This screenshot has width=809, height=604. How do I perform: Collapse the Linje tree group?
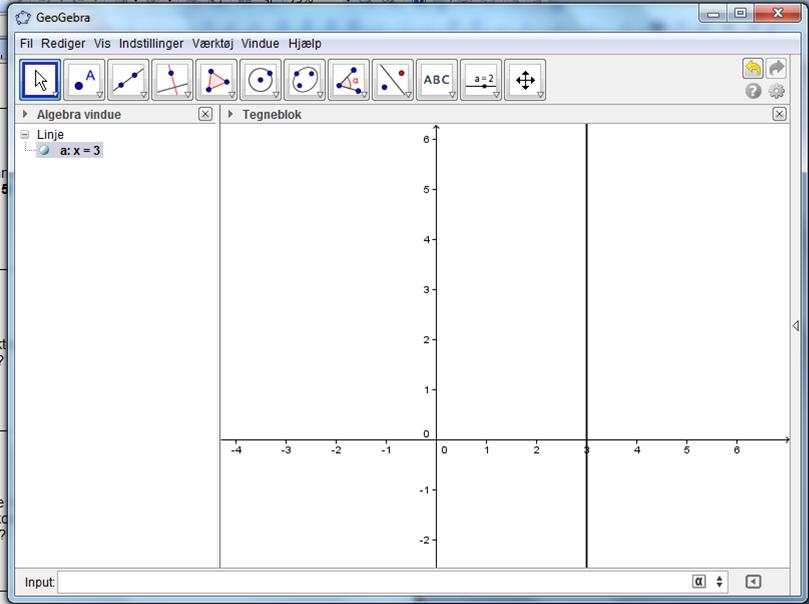point(25,135)
